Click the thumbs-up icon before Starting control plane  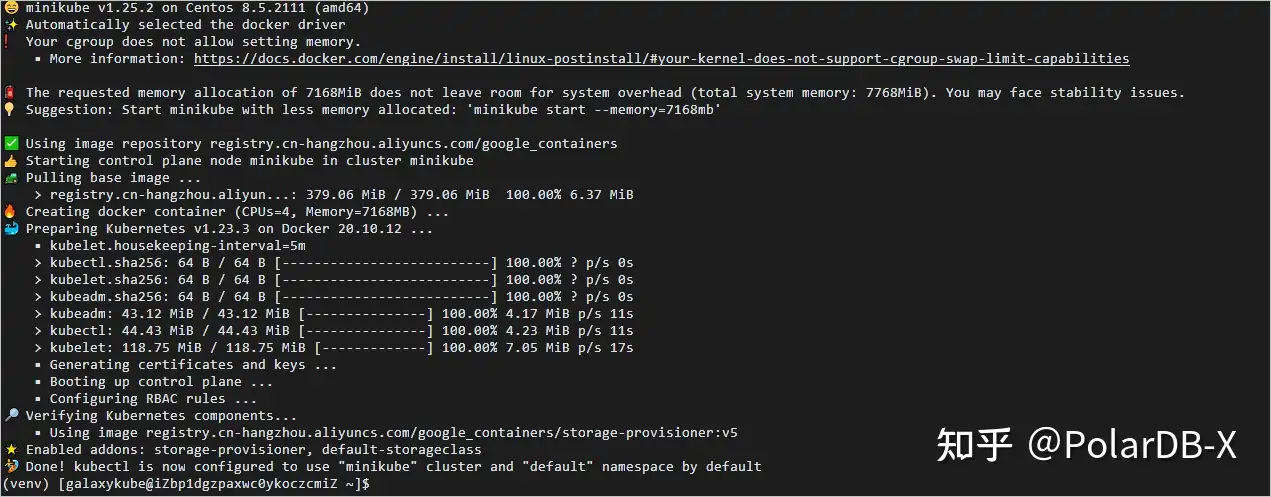point(10,160)
